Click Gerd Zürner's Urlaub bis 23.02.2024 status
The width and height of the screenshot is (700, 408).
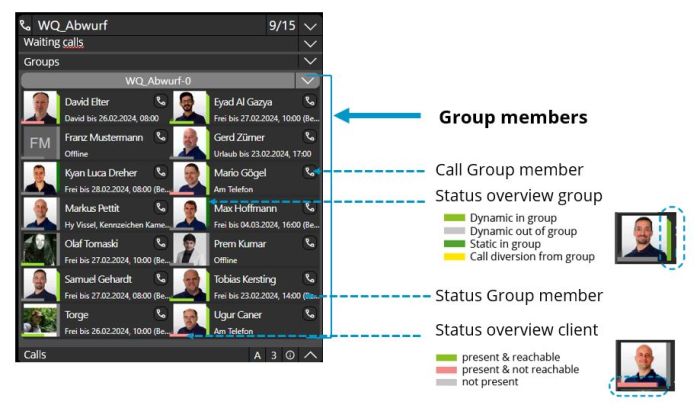click(x=262, y=154)
